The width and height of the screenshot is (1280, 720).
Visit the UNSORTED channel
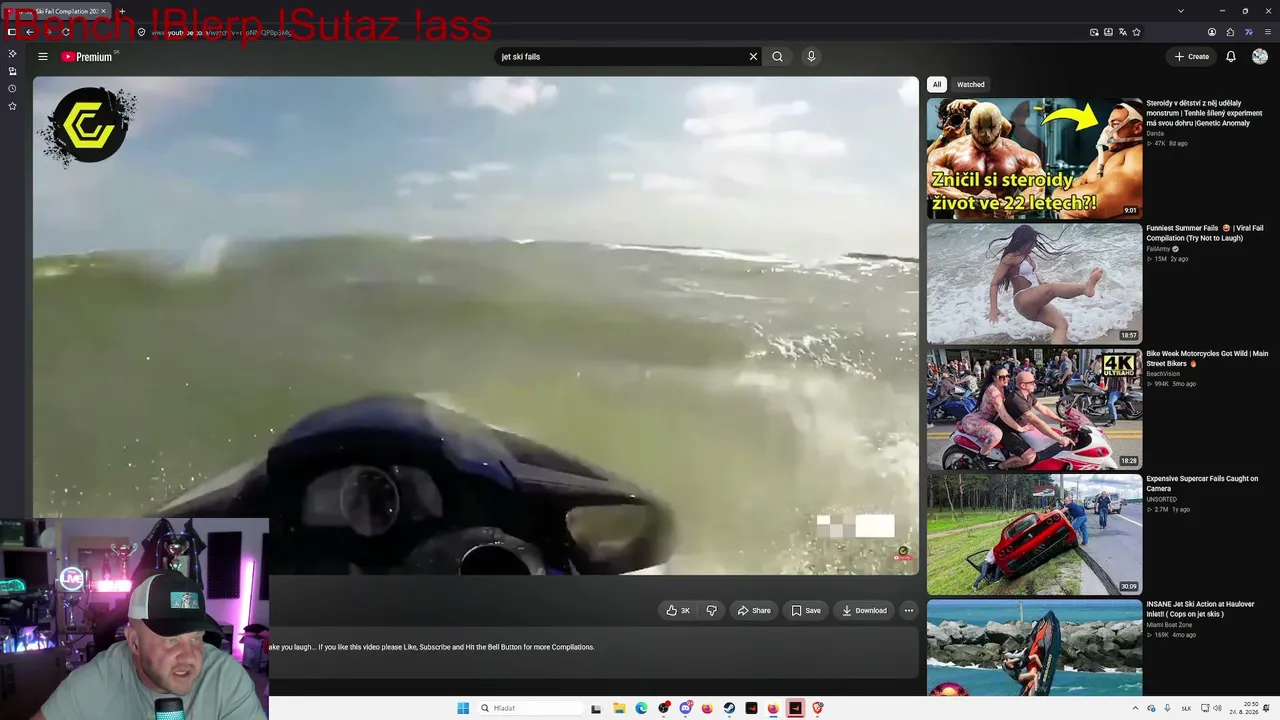(x=1161, y=499)
